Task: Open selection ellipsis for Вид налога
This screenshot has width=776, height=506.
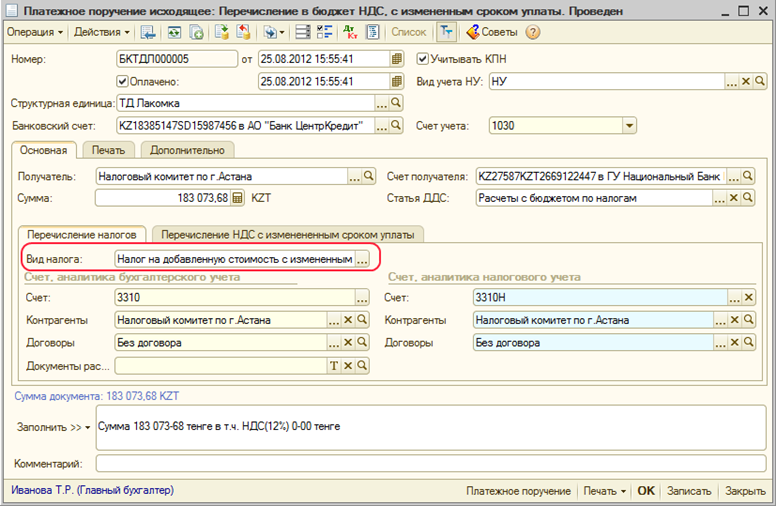Action: click(x=361, y=259)
